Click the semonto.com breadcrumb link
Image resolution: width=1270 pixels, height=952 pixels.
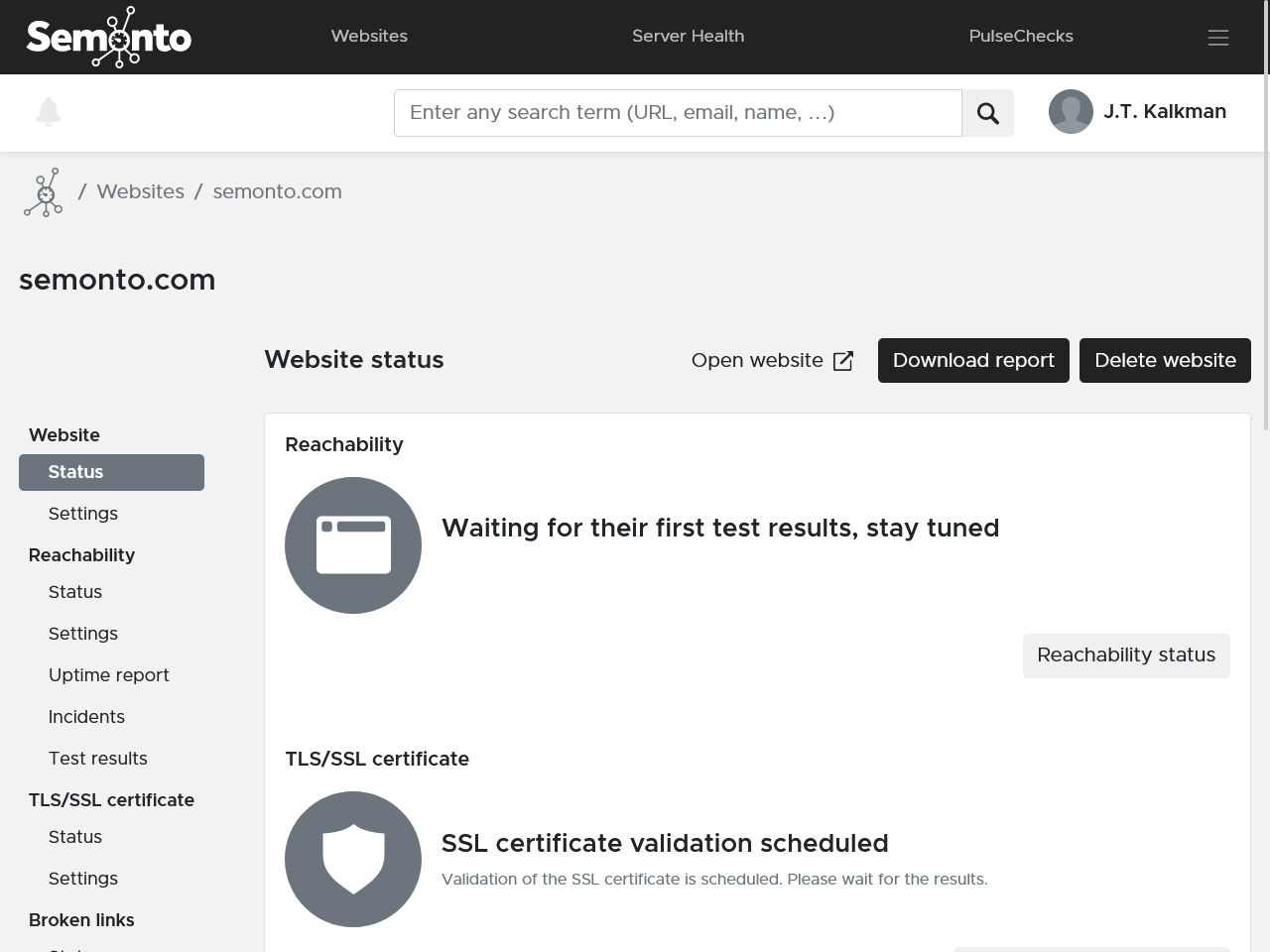277,191
